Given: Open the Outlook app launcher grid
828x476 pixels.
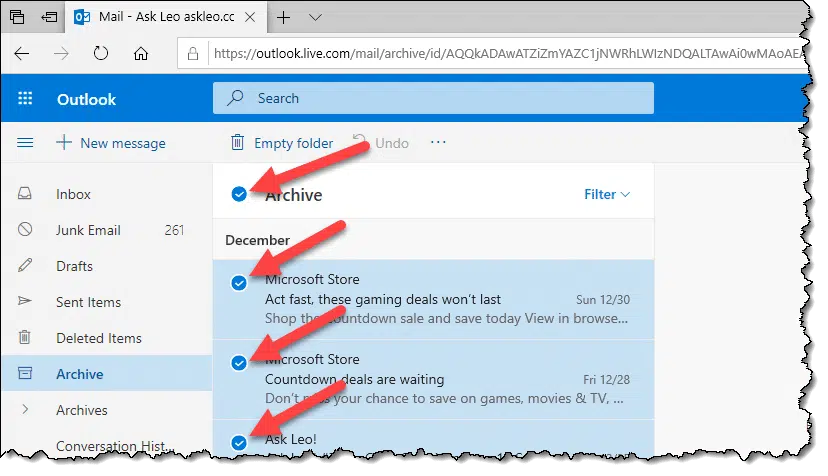Looking at the screenshot, I should coord(25,98).
